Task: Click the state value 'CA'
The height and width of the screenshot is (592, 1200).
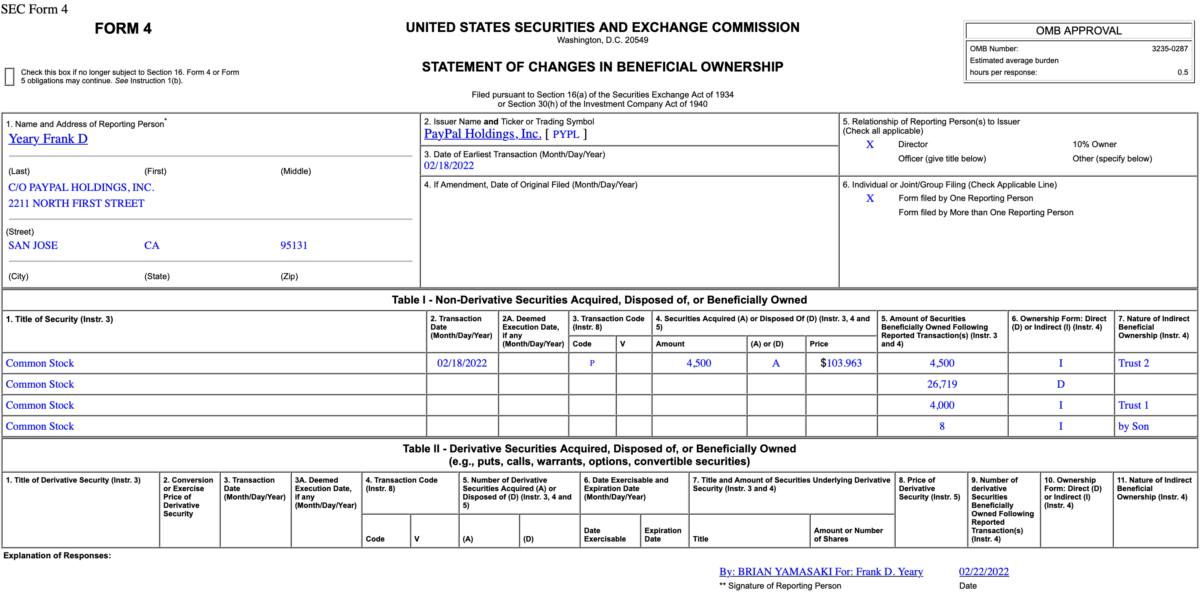Action: tap(152, 244)
